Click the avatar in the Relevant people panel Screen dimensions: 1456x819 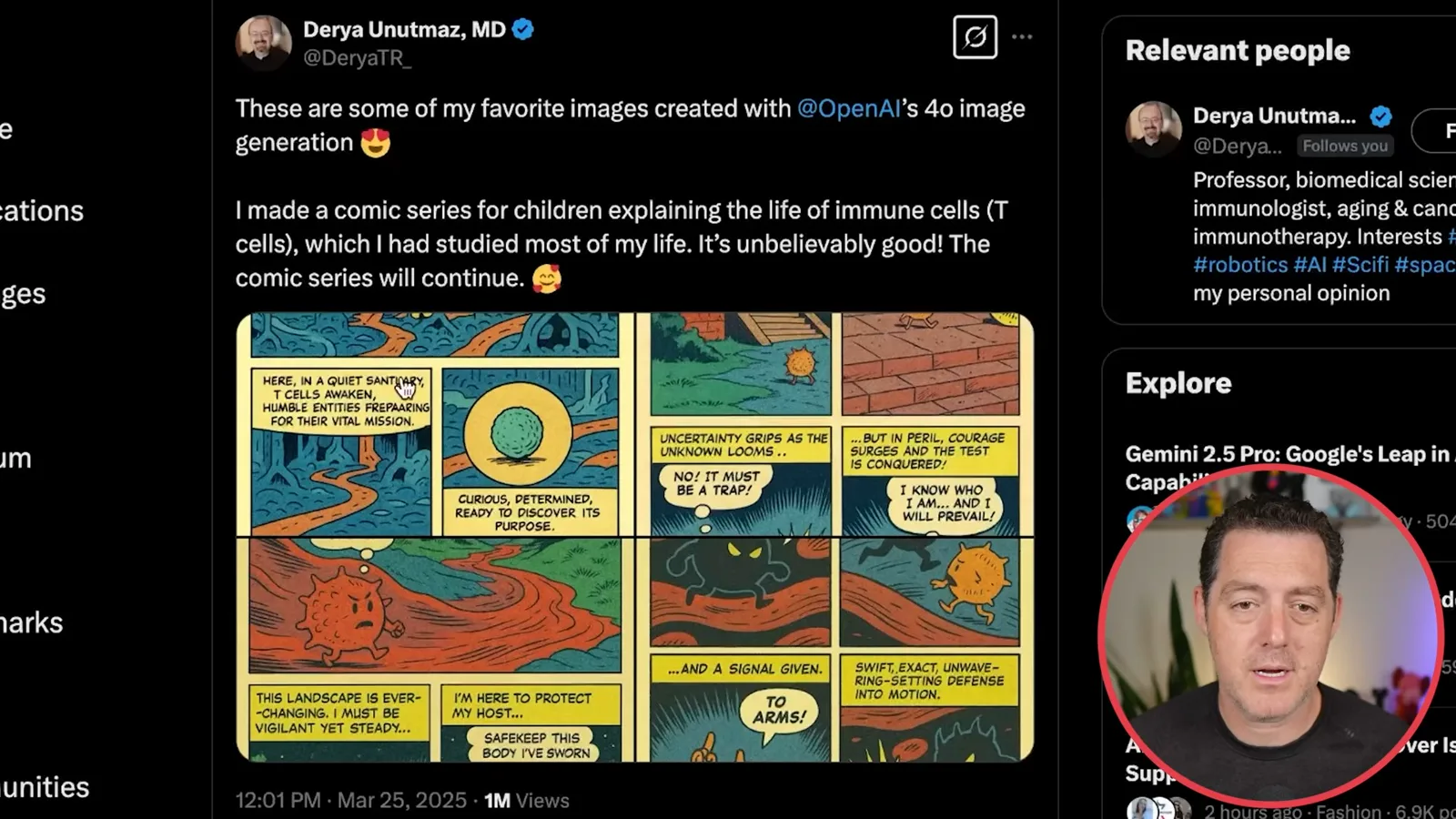pyautogui.click(x=1153, y=128)
